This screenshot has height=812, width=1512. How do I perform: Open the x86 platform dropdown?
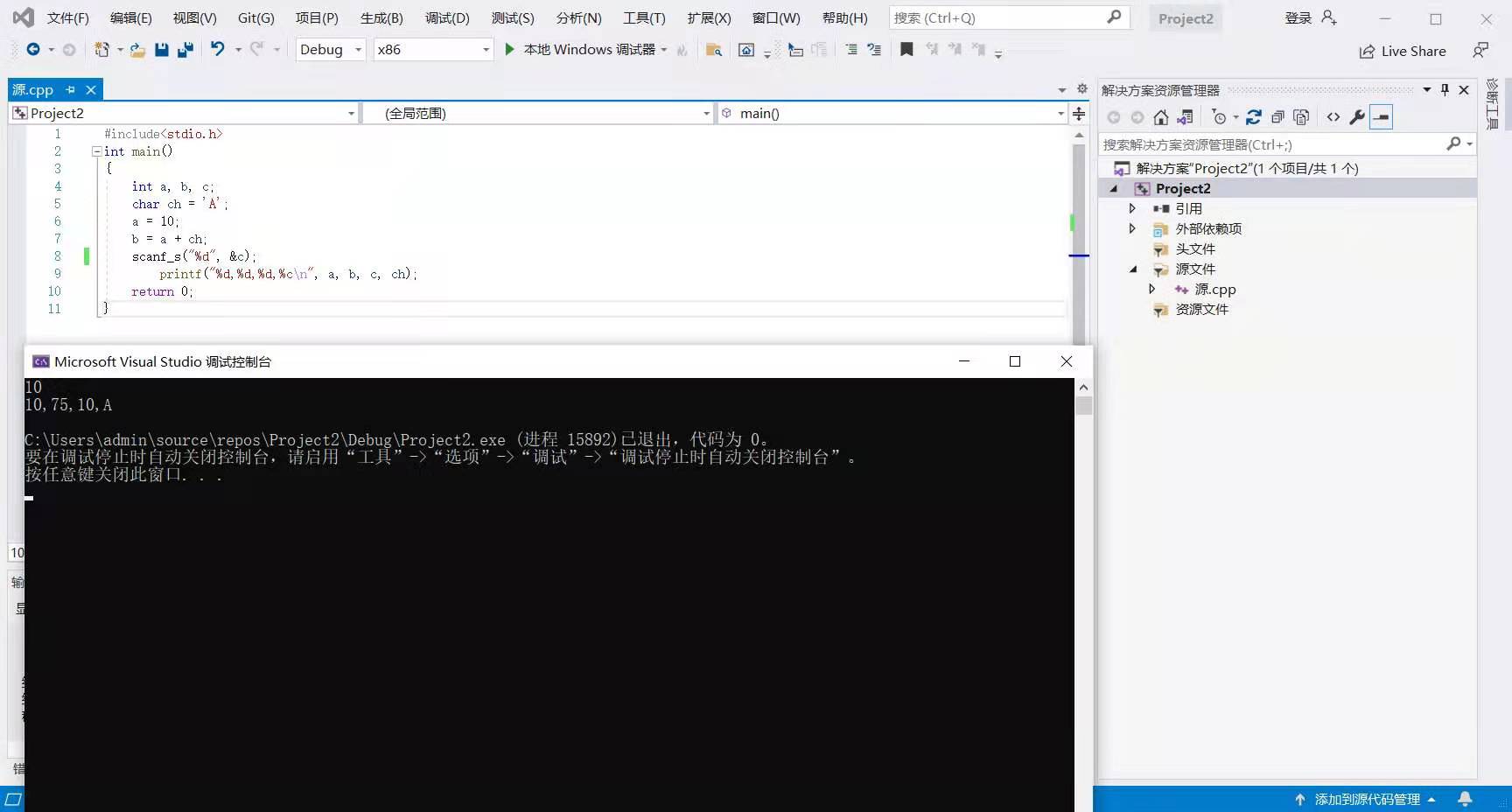point(433,50)
